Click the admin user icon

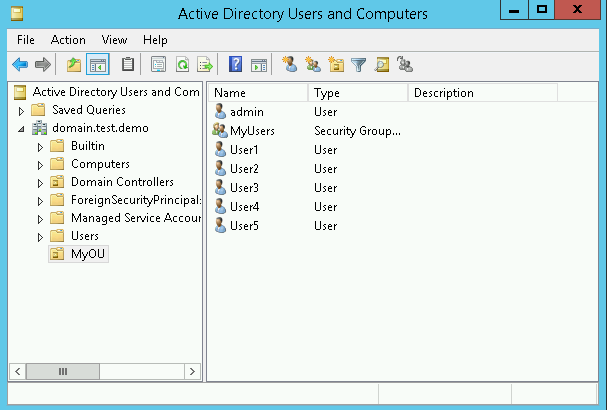click(220, 112)
